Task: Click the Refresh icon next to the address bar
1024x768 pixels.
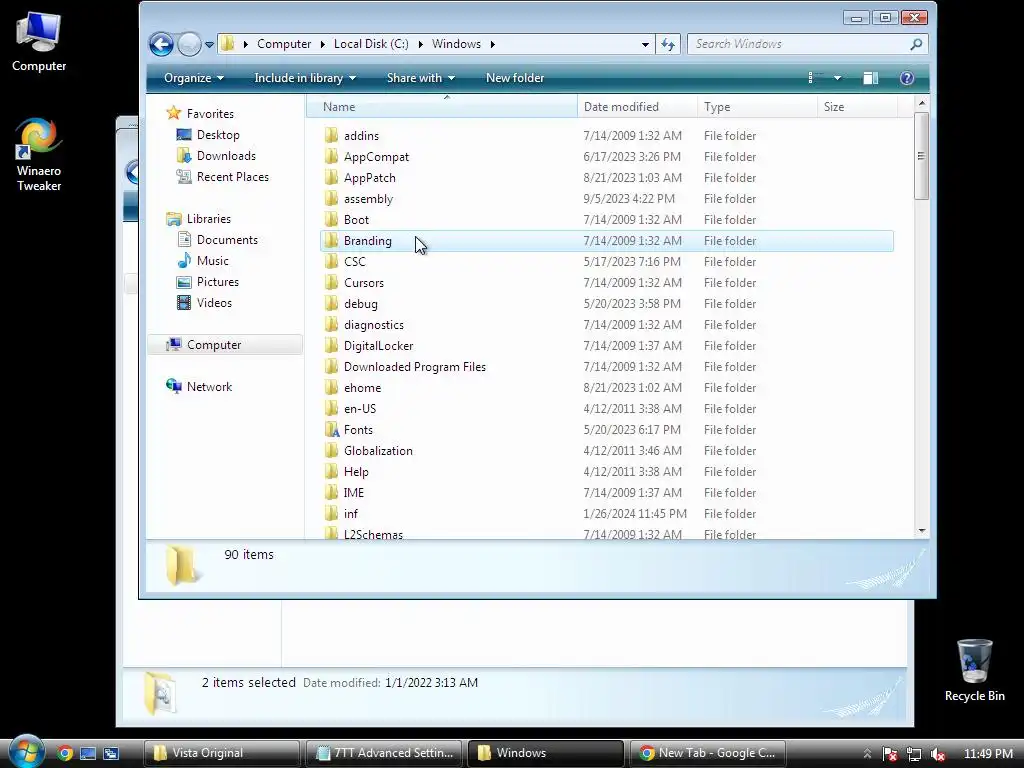Action: tap(668, 44)
